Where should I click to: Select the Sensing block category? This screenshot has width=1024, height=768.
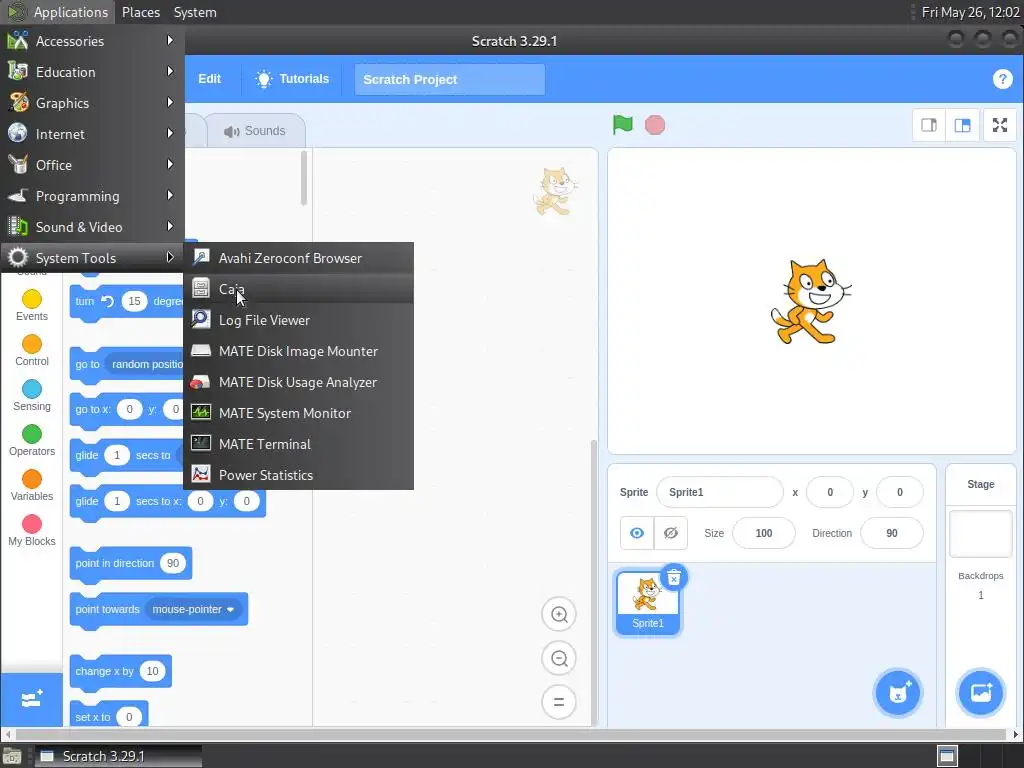31,396
